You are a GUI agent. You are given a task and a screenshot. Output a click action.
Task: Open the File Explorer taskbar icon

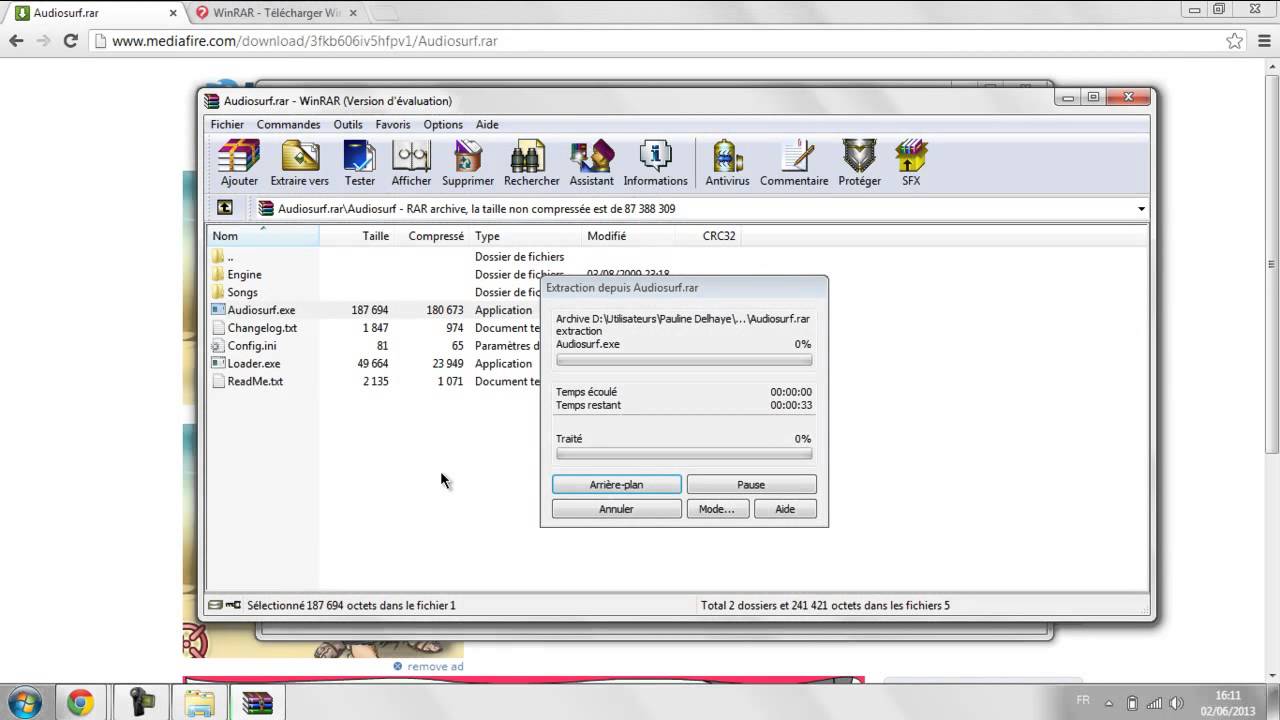(x=199, y=702)
